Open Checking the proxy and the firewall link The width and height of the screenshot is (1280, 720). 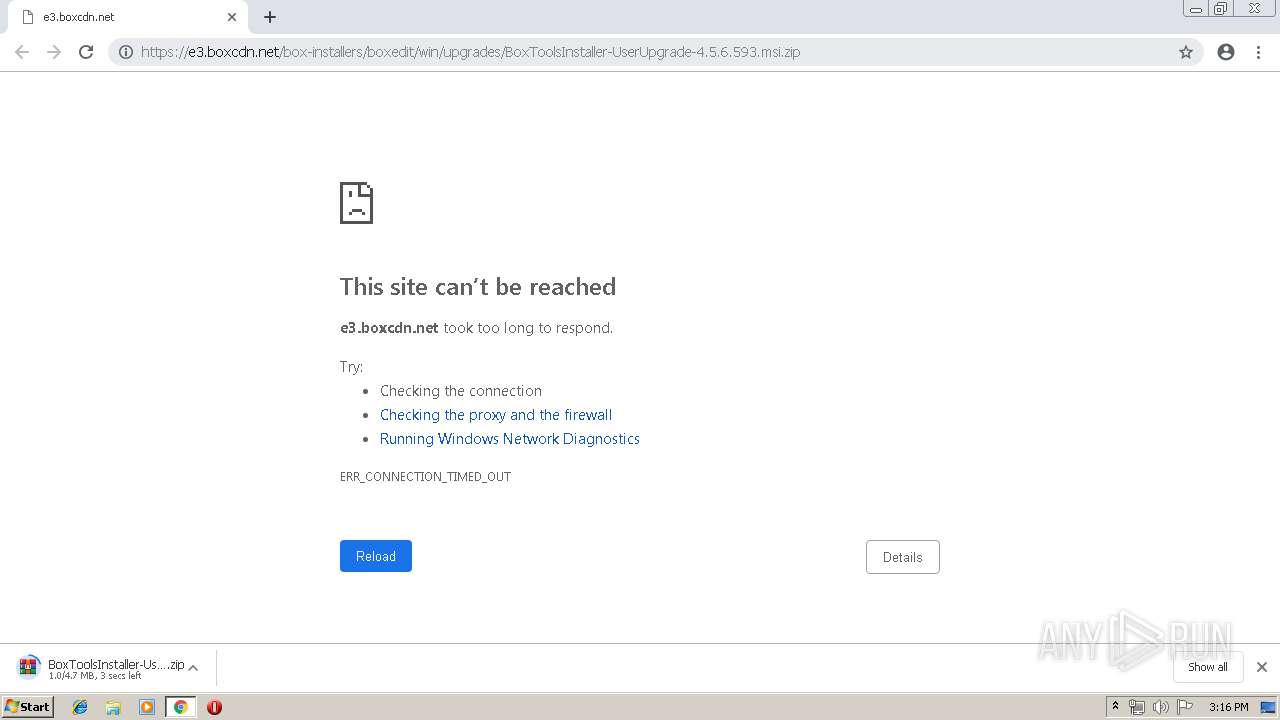click(x=496, y=415)
